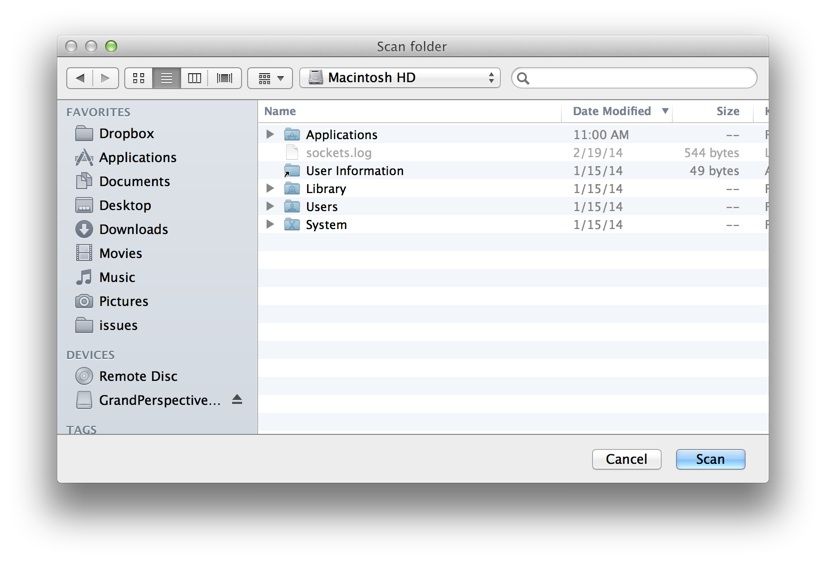The width and height of the screenshot is (826, 562).
Task: Click the search field
Action: point(640,78)
